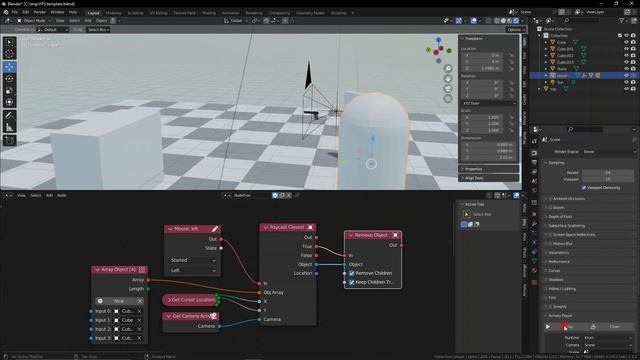This screenshot has width=640, height=360.
Task: Activate the Move tool in viewport toolbar
Action: tap(10, 67)
